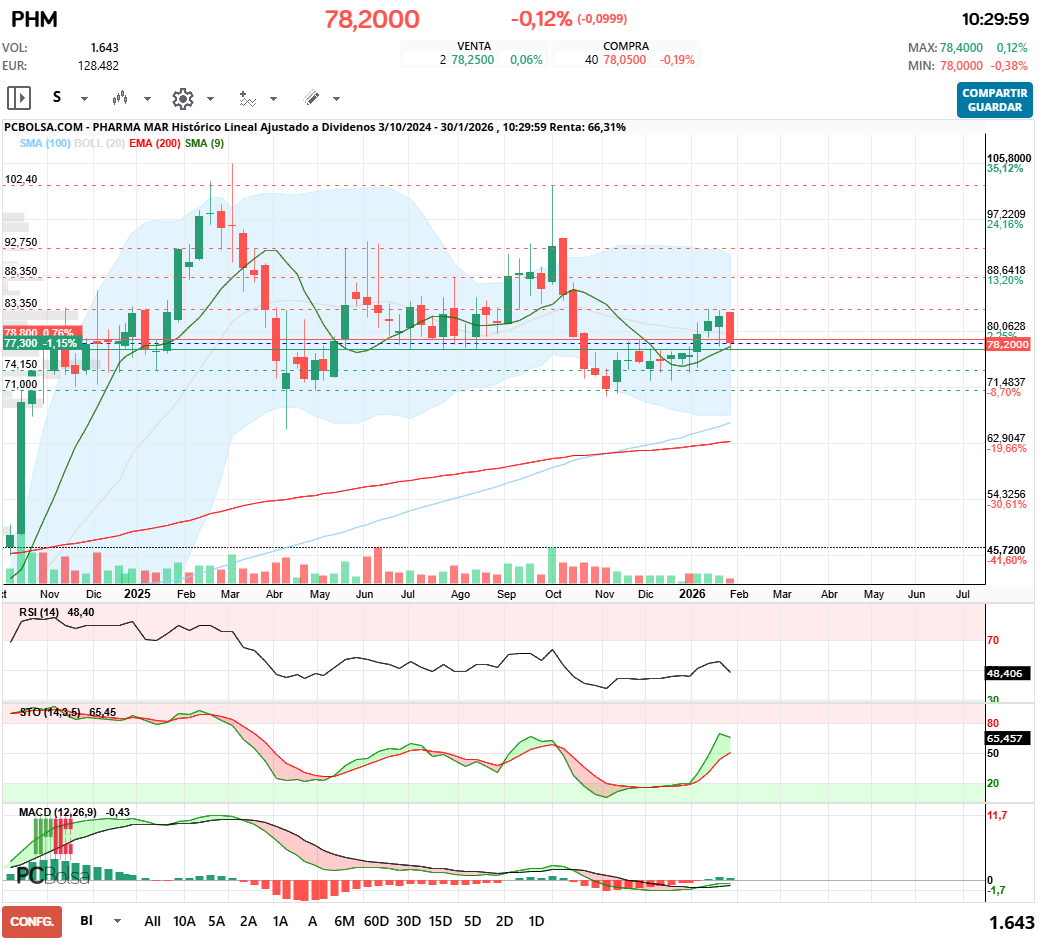Click the COMPARTIR GUARDAR button
1048x943 pixels.
pos(994,100)
